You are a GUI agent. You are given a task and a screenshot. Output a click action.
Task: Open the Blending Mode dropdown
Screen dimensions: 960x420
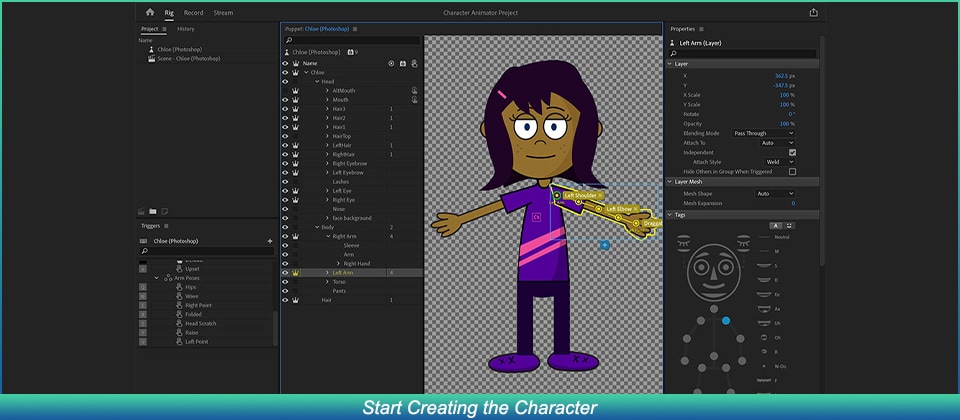763,133
